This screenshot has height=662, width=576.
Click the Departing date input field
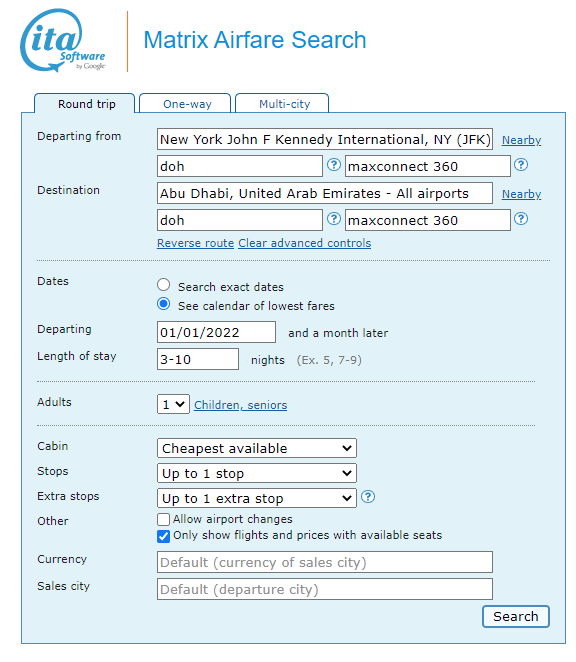click(x=216, y=332)
